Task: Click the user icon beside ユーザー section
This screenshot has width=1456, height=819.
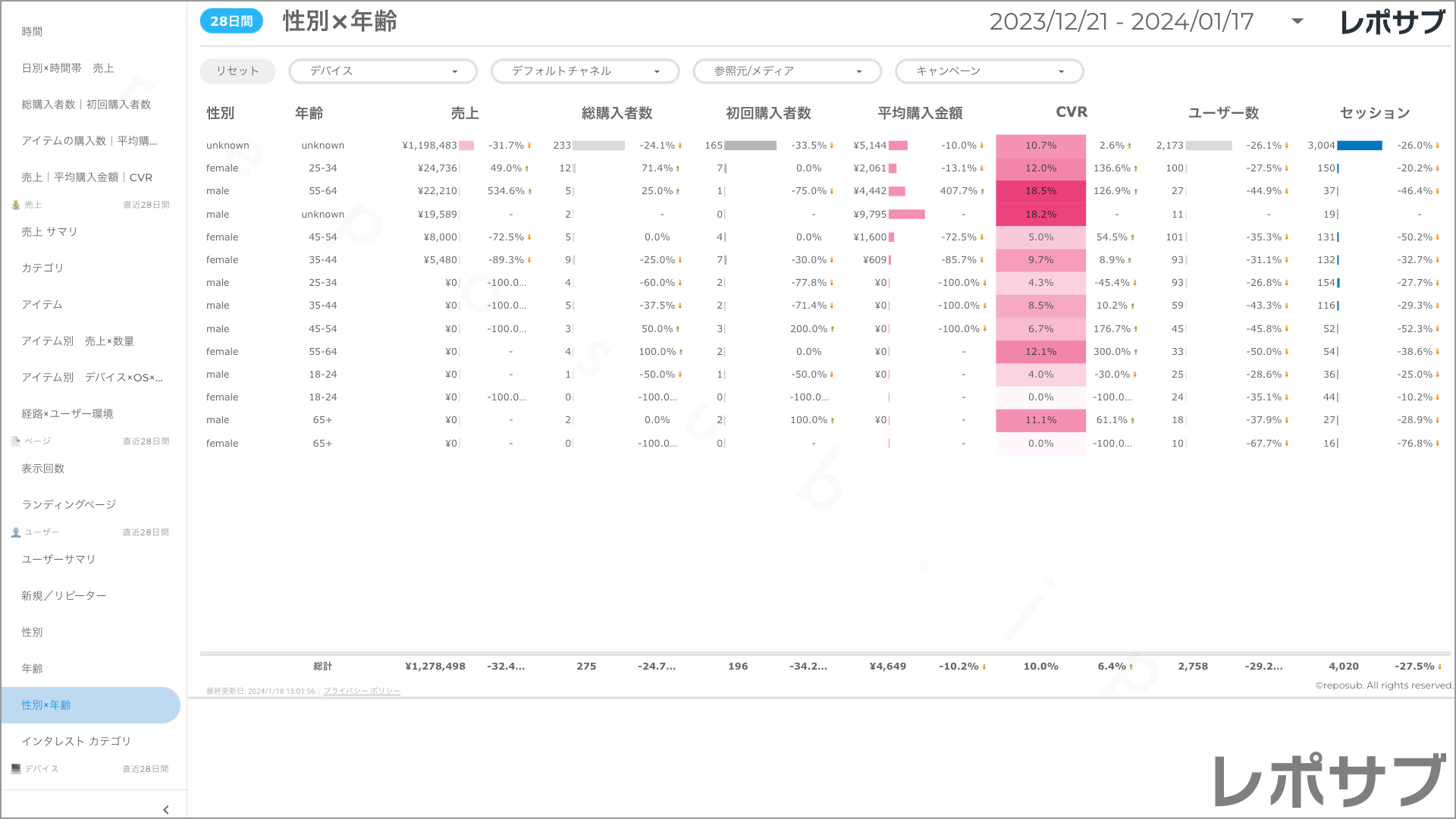Action: pos(15,532)
